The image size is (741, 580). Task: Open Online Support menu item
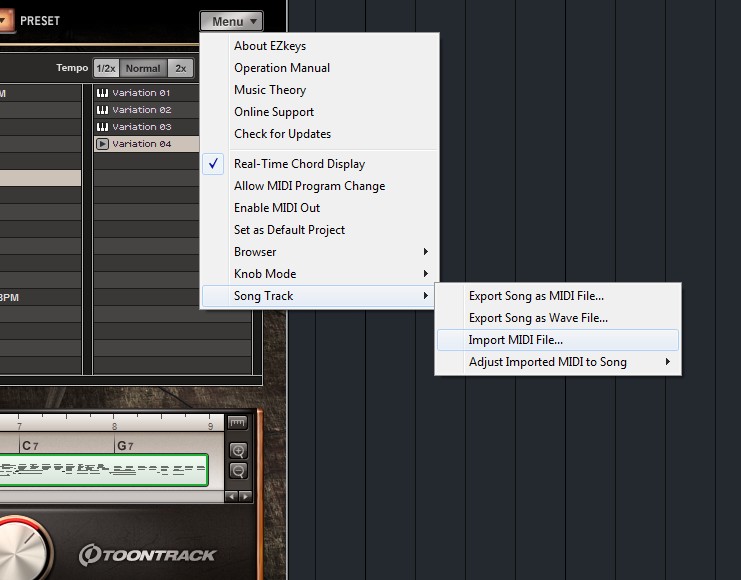[x=319, y=112]
